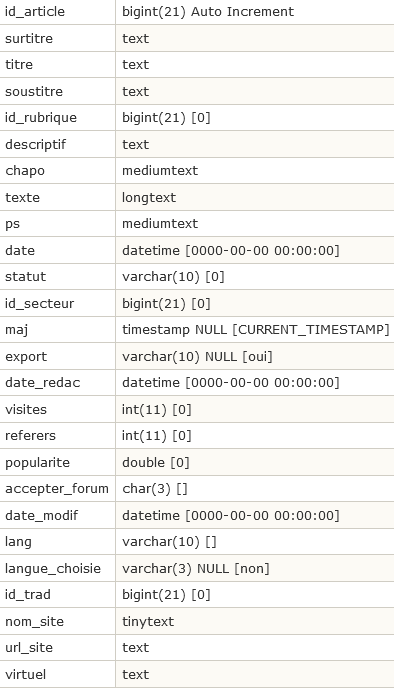
Task: Select the accepter_forum field name
Action: point(57,489)
